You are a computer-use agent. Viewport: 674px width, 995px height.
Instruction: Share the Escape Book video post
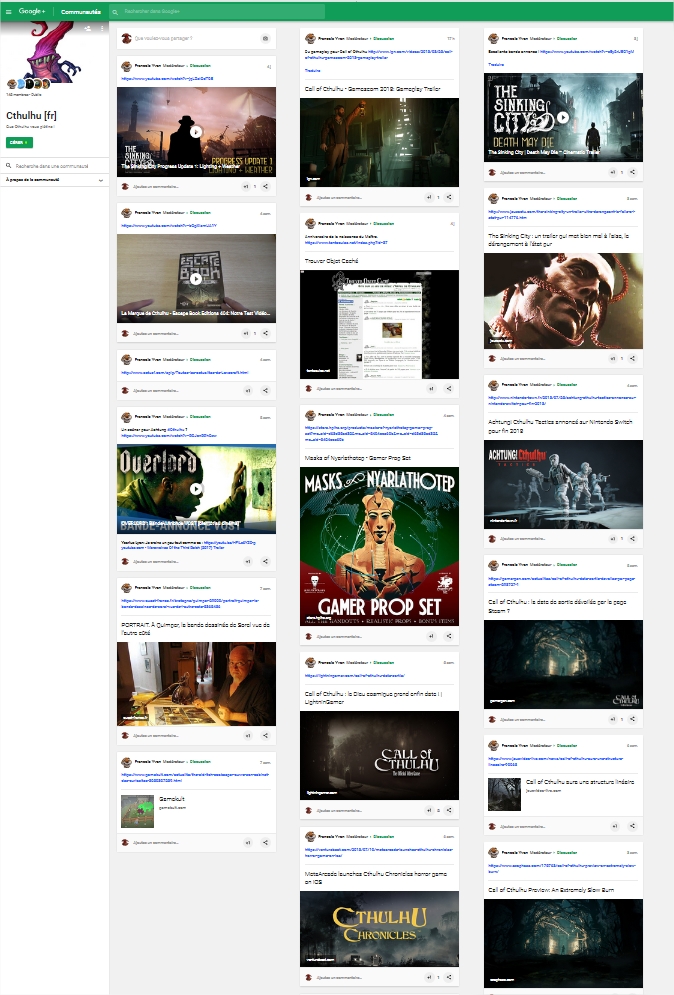(265, 333)
